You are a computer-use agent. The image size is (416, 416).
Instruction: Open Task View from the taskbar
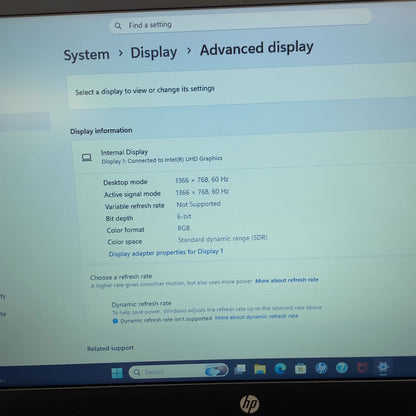240,369
